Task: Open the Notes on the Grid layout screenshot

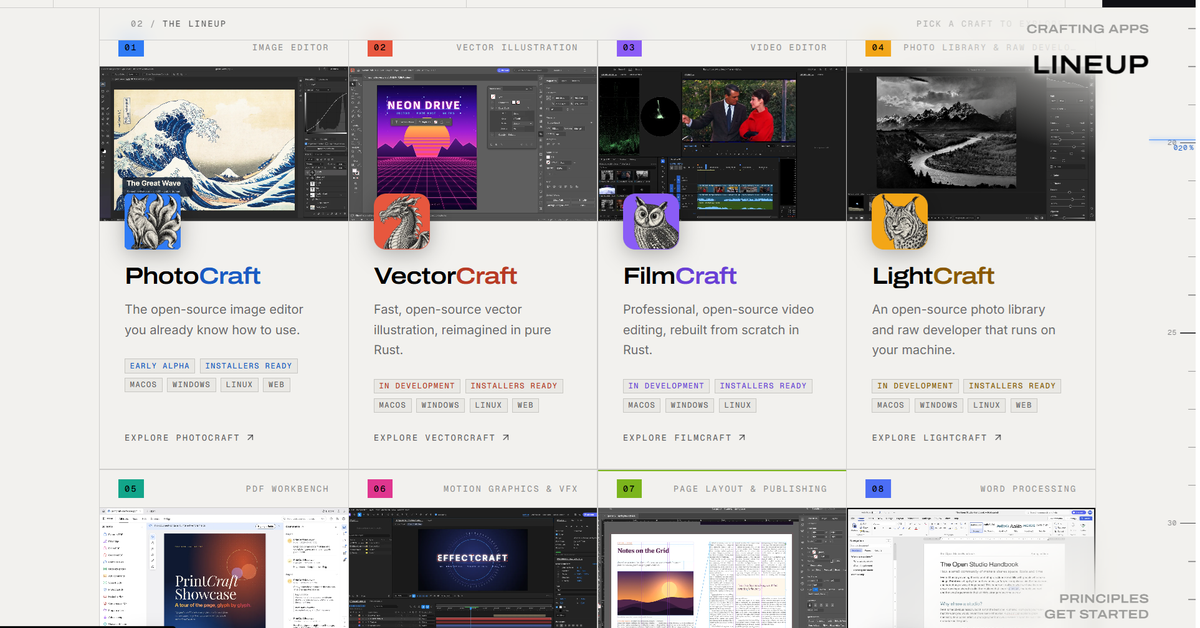Action: click(x=722, y=568)
